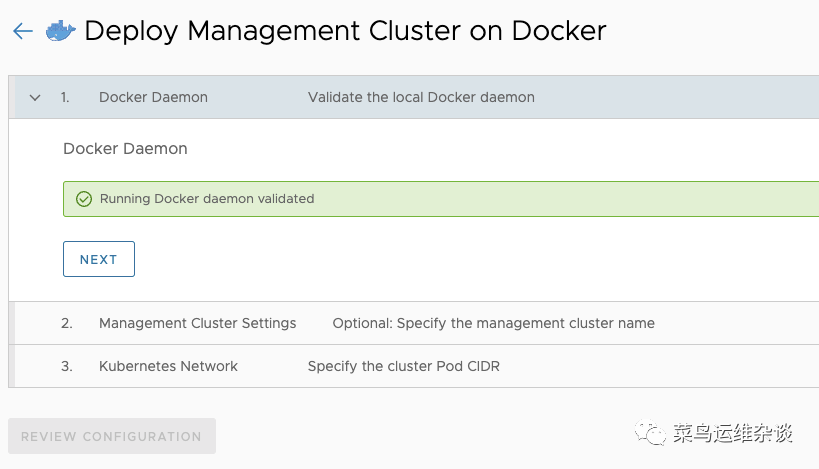819x469 pixels.
Task: Collapse step 1 with the chevron
Action: point(35,98)
